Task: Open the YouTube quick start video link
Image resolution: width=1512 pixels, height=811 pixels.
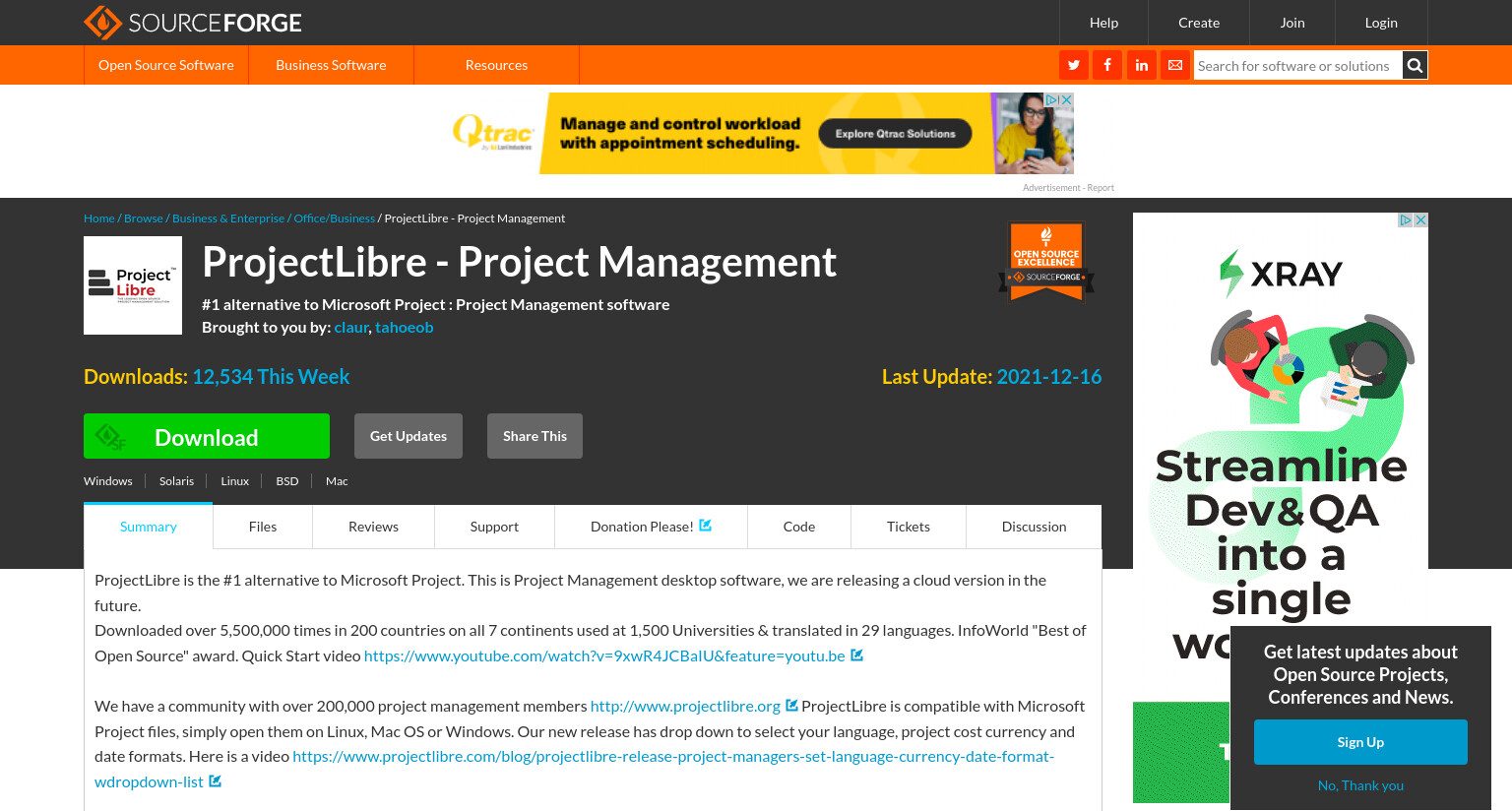Action: 604,655
